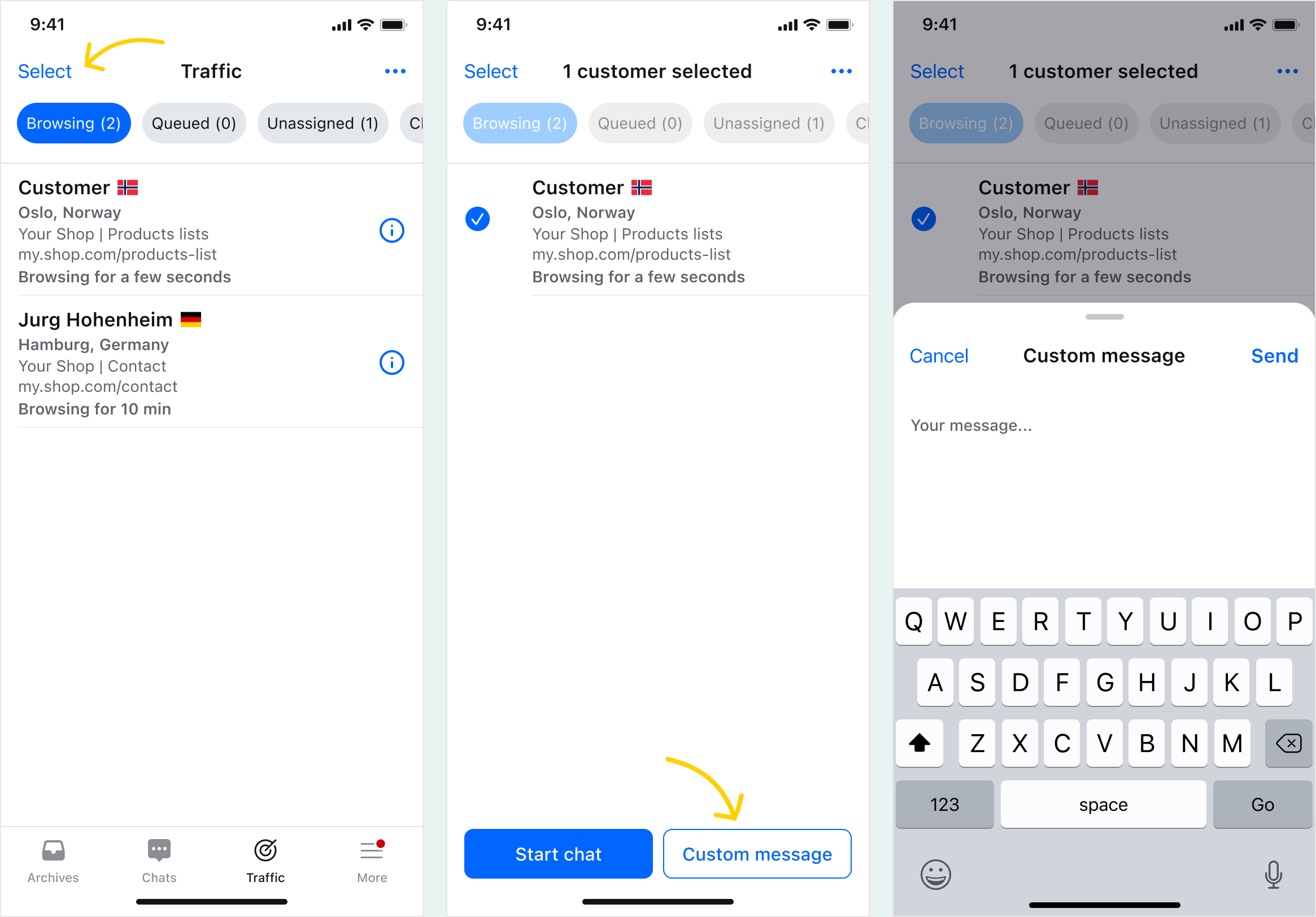Screen dimensions: 1316x917
Task: Tap the info icon for Customer Norway
Action: [392, 231]
